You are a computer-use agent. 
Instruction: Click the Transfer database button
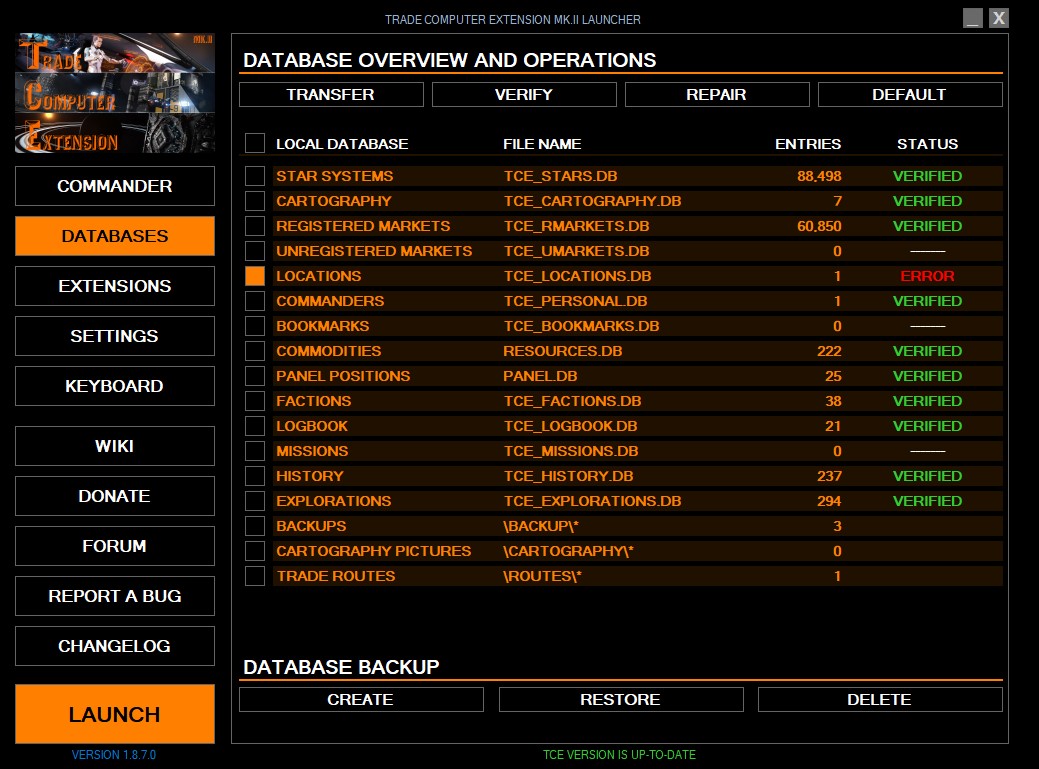coord(331,95)
